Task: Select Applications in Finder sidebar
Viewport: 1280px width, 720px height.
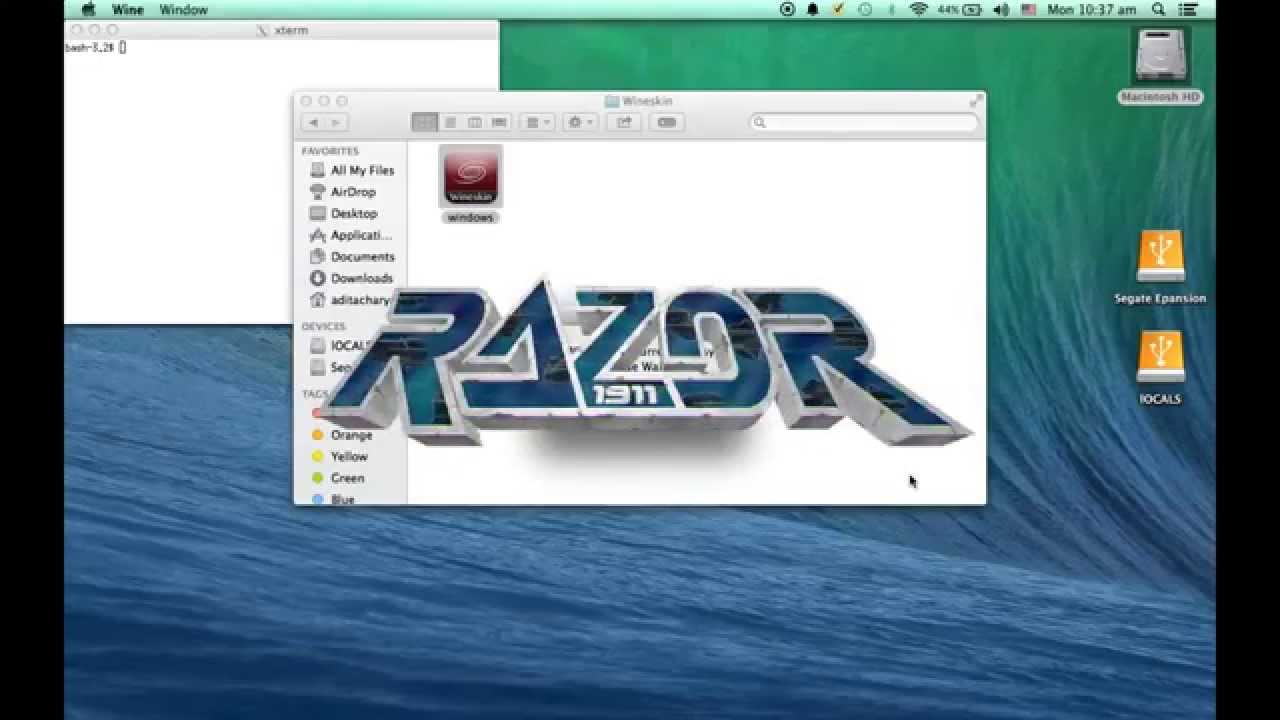Action: click(x=351, y=236)
